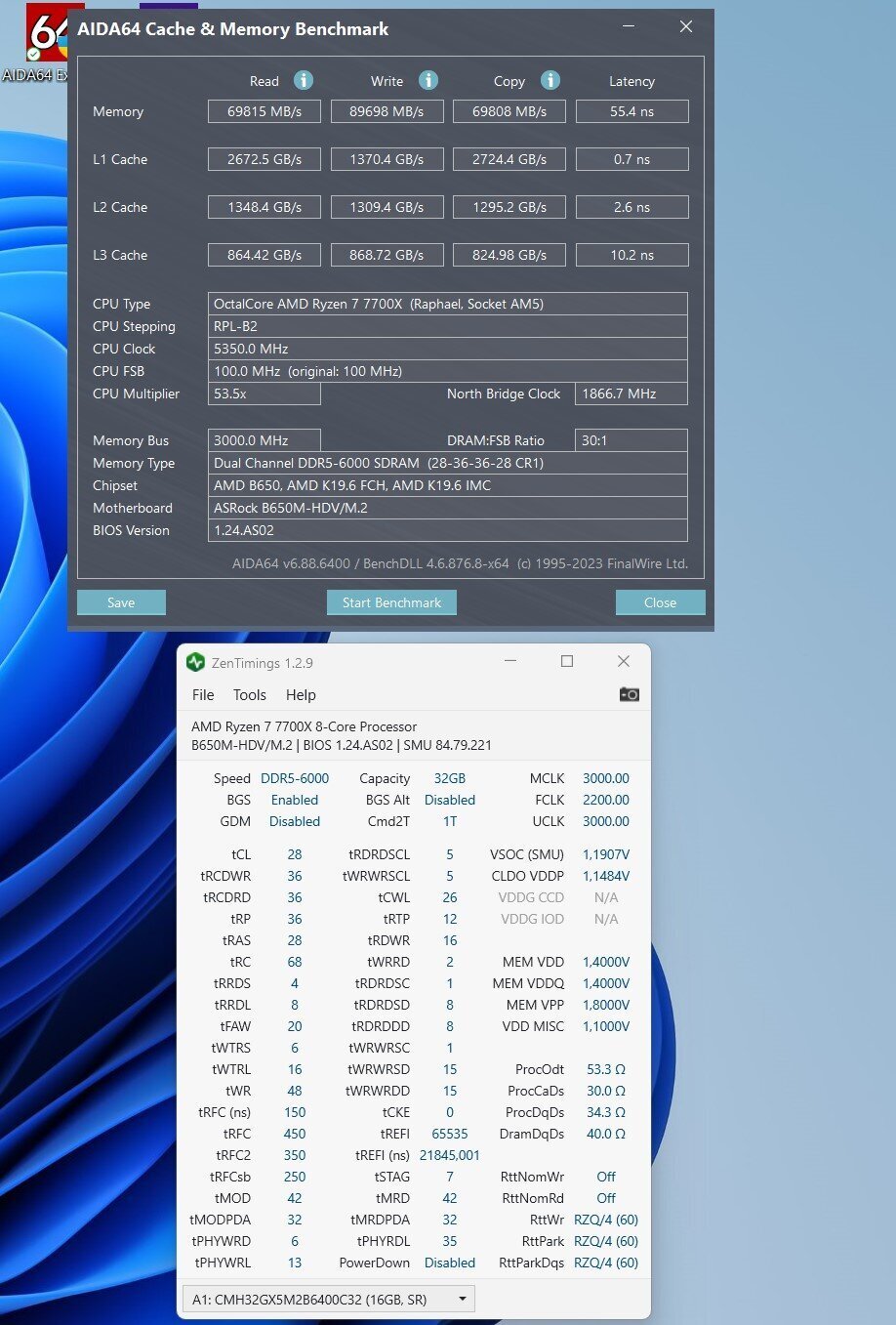Viewport: 896px width, 1325px height.
Task: Click the L1 Cache Write value field
Action: 387,159
